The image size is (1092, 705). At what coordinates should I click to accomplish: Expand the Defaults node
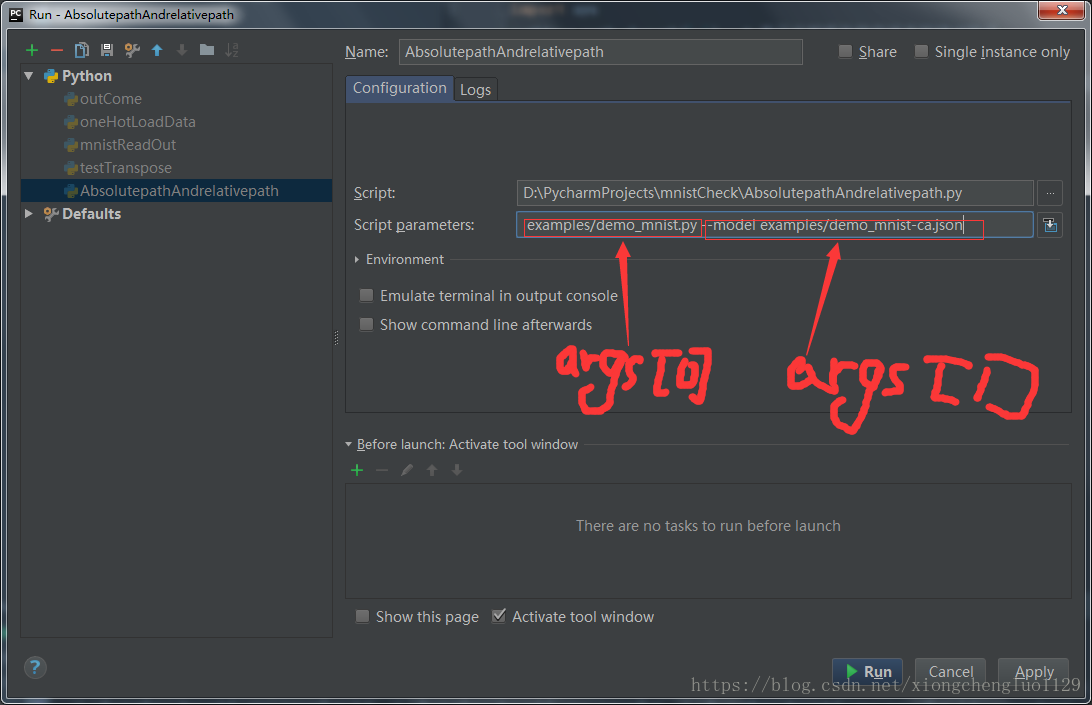coord(29,213)
